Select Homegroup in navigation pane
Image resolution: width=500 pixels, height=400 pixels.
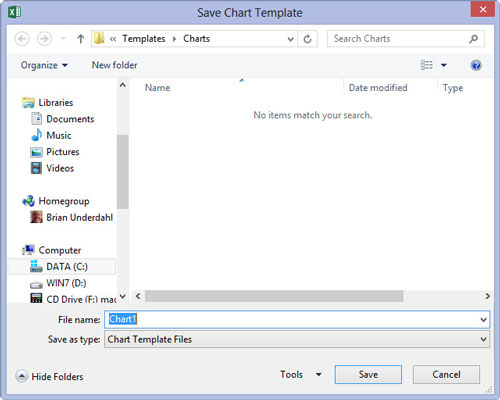pos(56,201)
